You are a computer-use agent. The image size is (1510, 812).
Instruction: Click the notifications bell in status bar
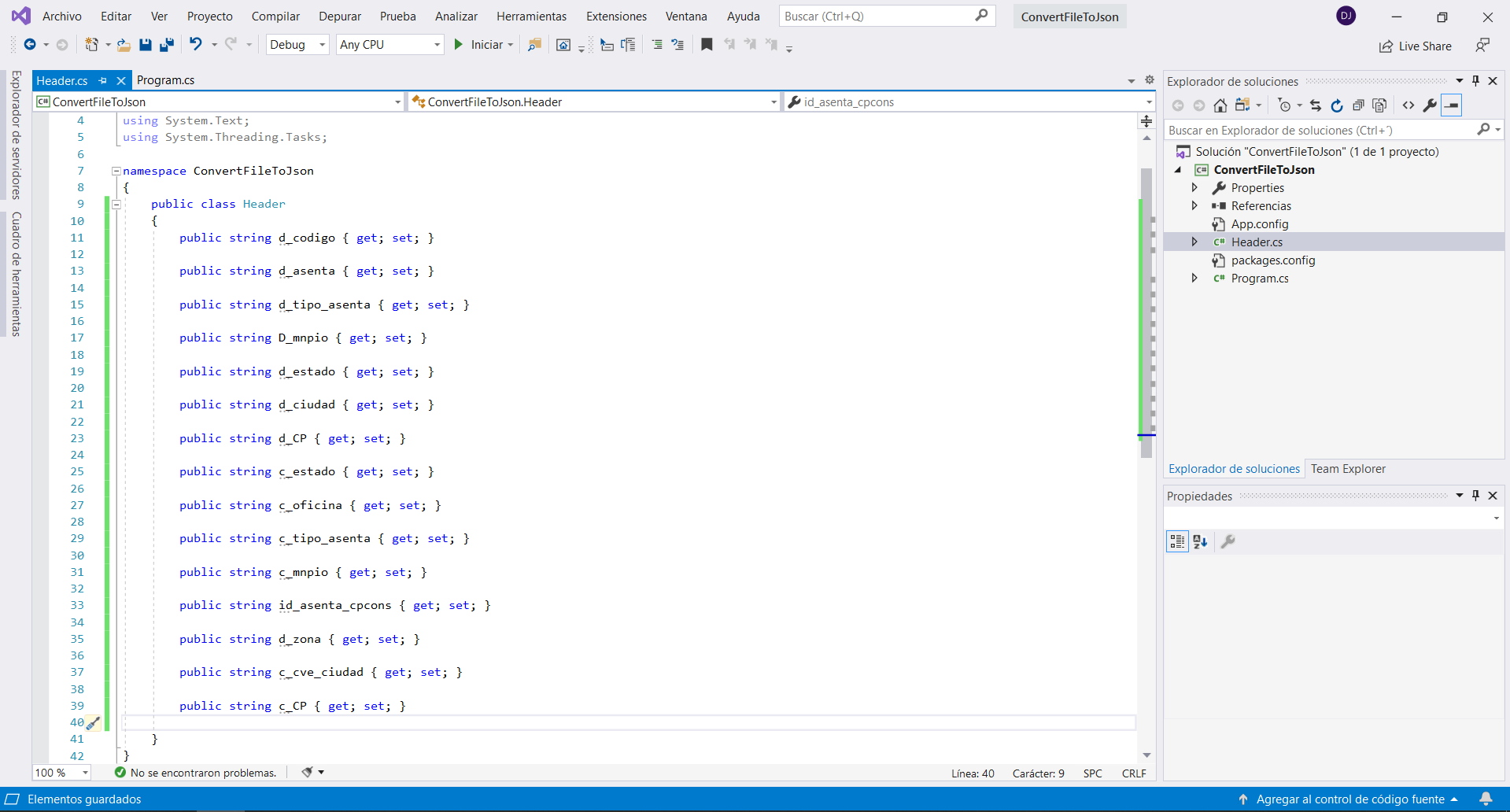pos(1486,799)
